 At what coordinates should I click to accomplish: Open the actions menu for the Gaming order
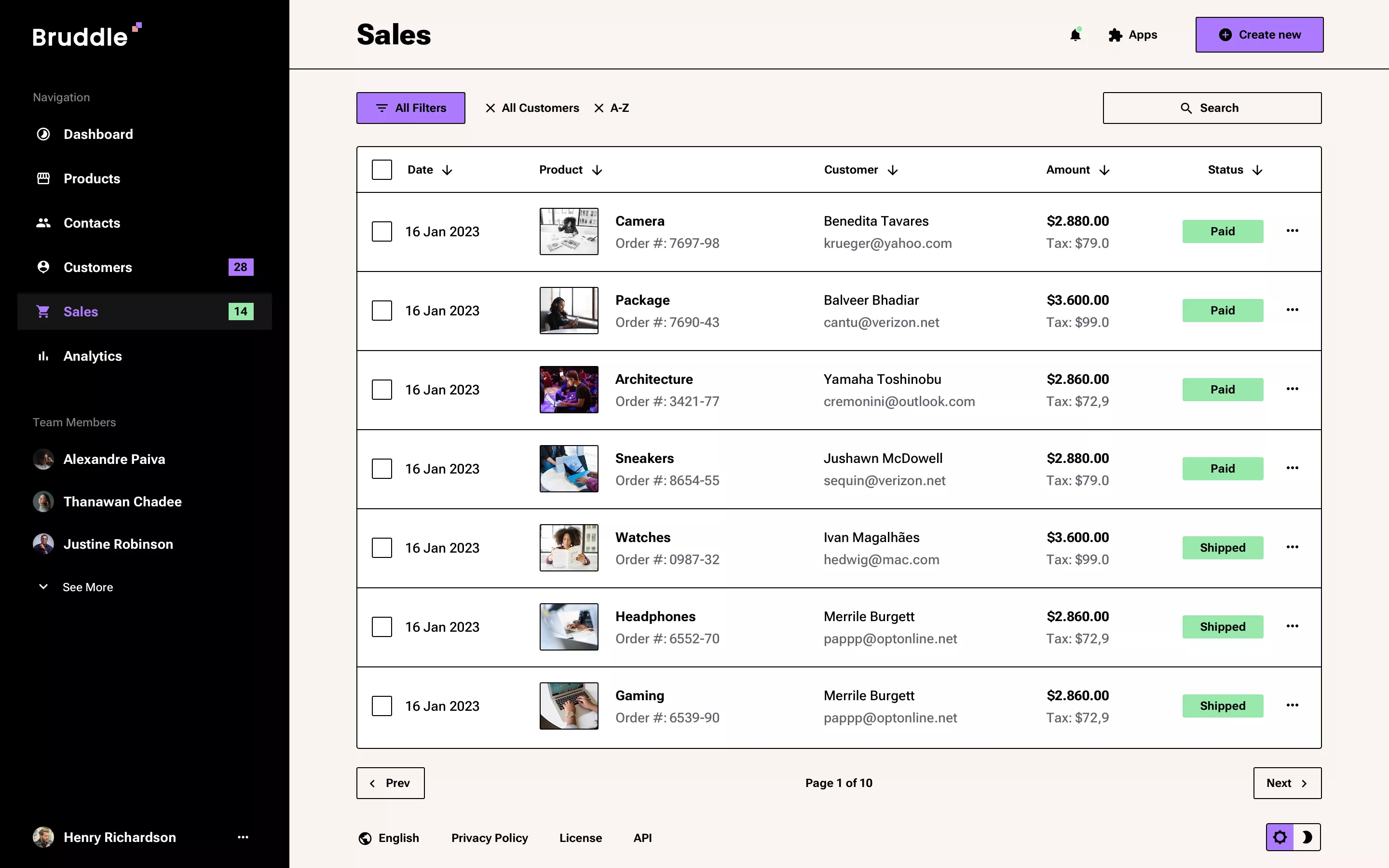pos(1293,705)
